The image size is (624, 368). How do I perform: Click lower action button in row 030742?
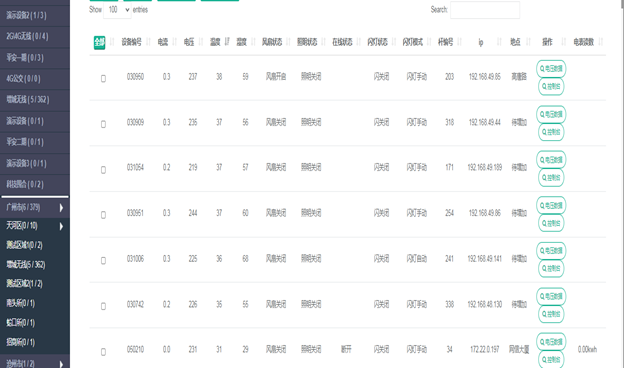pos(551,314)
